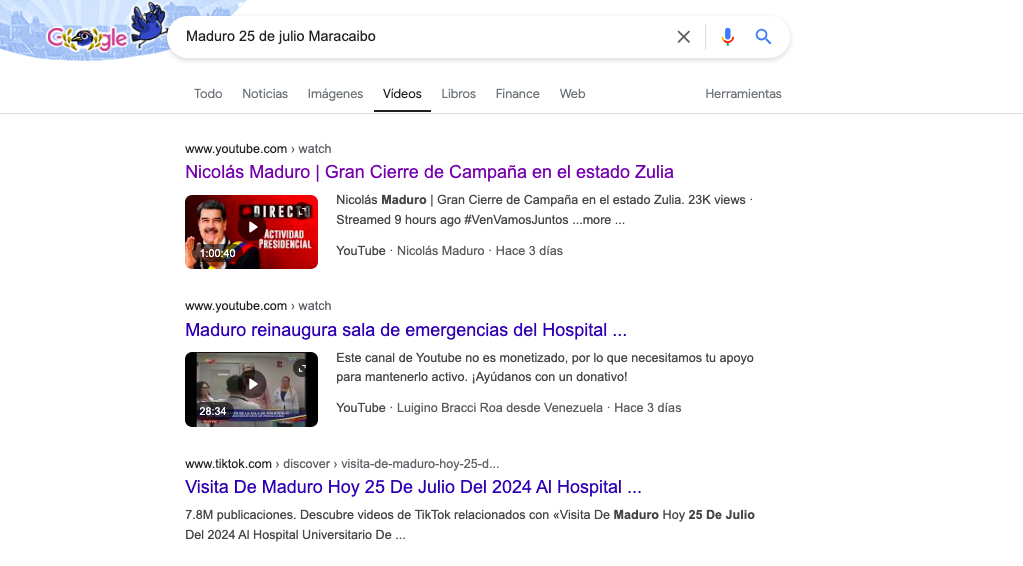Screen dimensions: 1023x566
Task: Open Nicolás Maduro Gran Cierre de Campaña link
Action: 429,172
